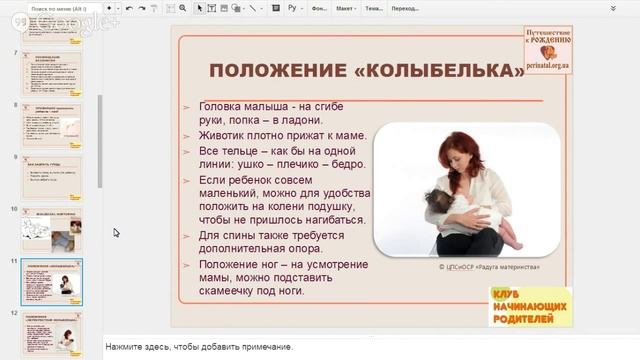640x360 pixels.
Task: Redo the last action
Action: click(x=142, y=8)
